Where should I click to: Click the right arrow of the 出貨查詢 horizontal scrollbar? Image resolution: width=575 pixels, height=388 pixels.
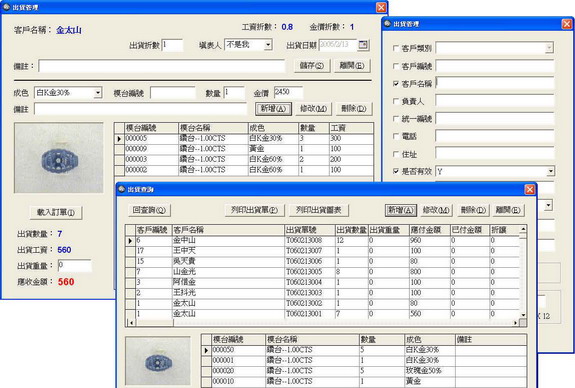516,323
